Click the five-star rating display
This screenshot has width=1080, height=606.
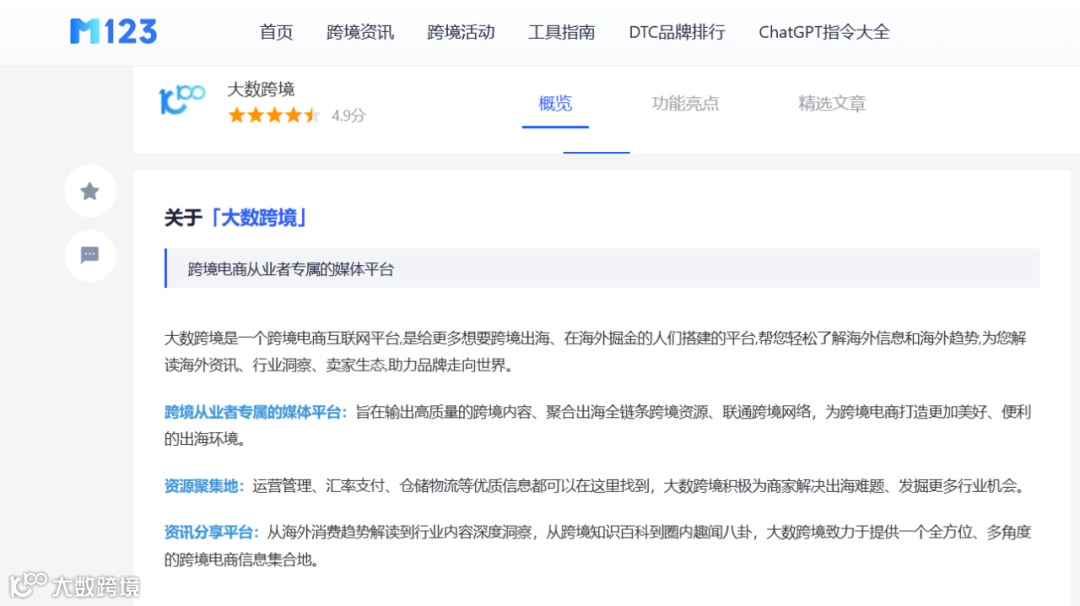(274, 115)
